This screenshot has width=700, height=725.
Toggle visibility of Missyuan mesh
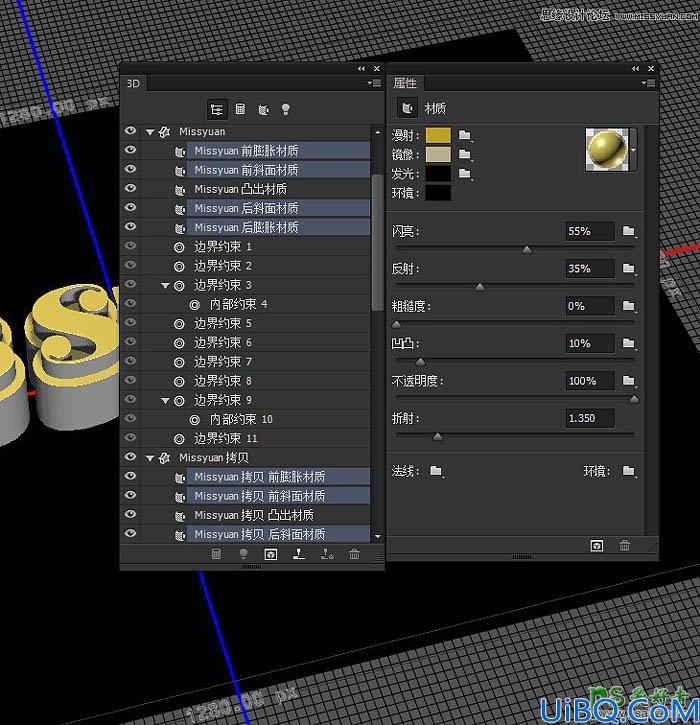130,131
